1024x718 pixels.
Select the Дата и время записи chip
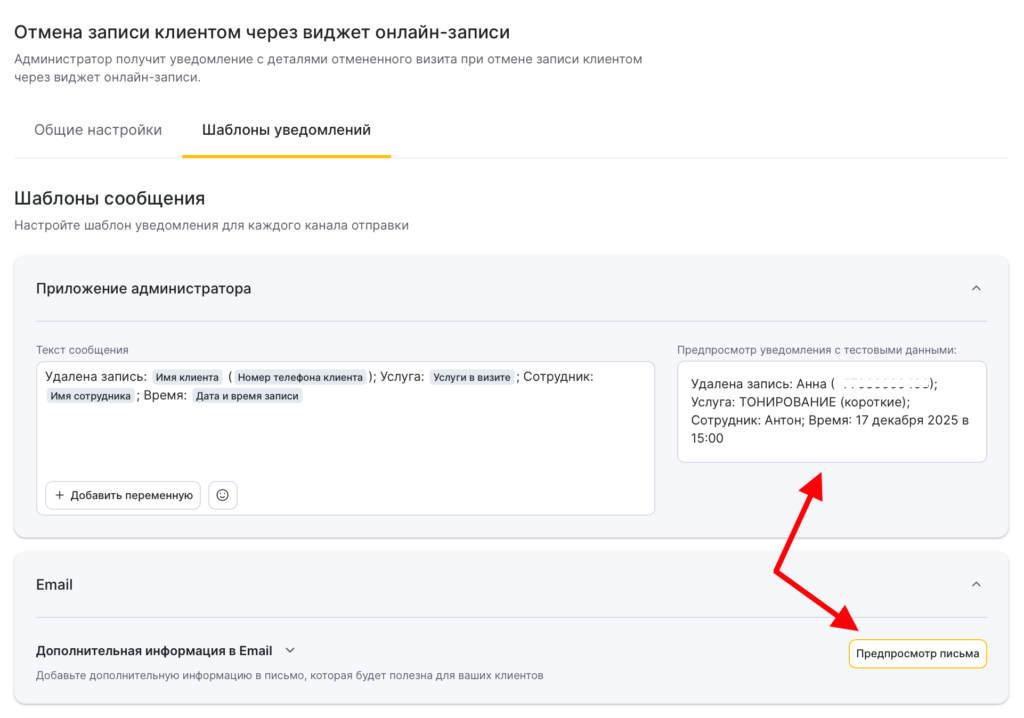(x=248, y=396)
